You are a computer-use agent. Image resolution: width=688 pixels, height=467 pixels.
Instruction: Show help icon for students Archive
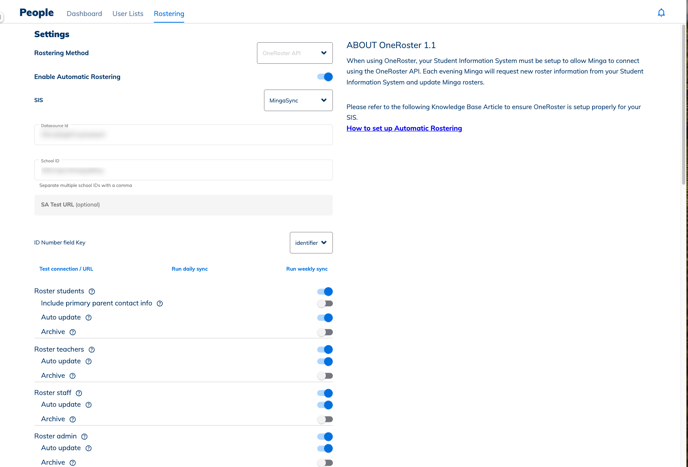tap(73, 332)
